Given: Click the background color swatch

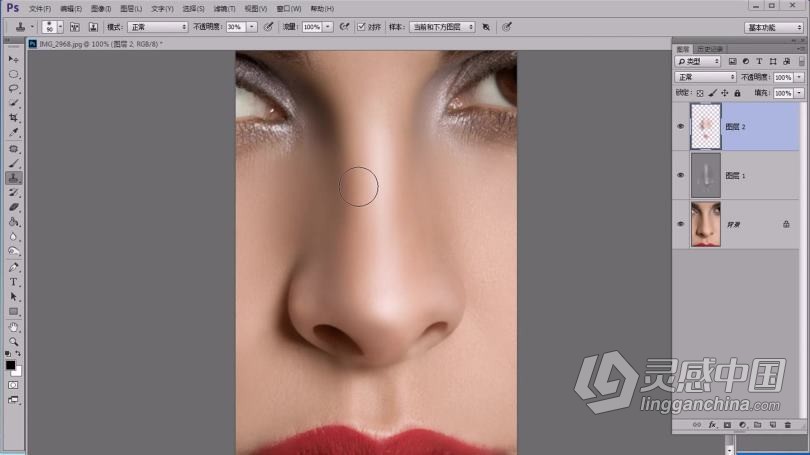Looking at the screenshot, I should click(x=18, y=372).
